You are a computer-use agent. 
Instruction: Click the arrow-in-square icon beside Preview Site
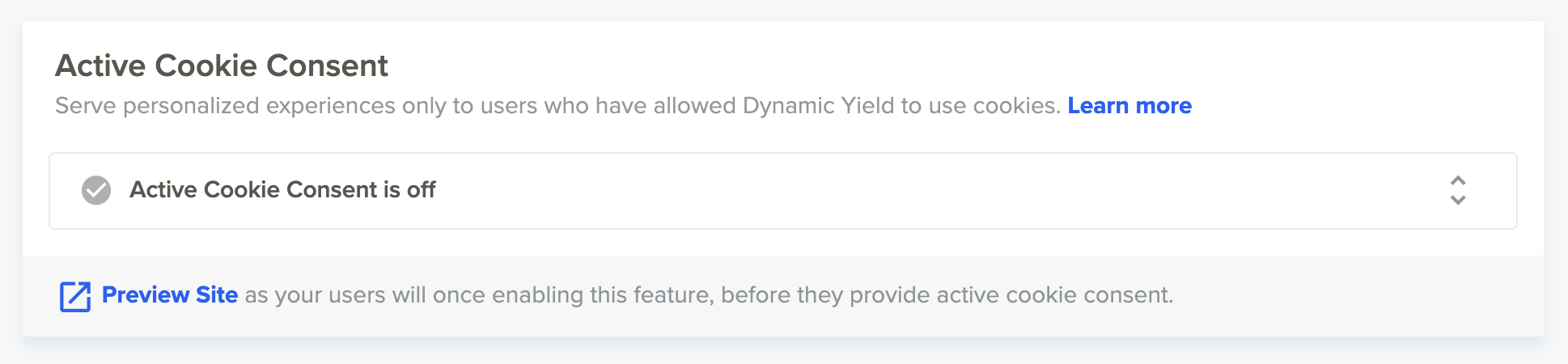(x=75, y=296)
